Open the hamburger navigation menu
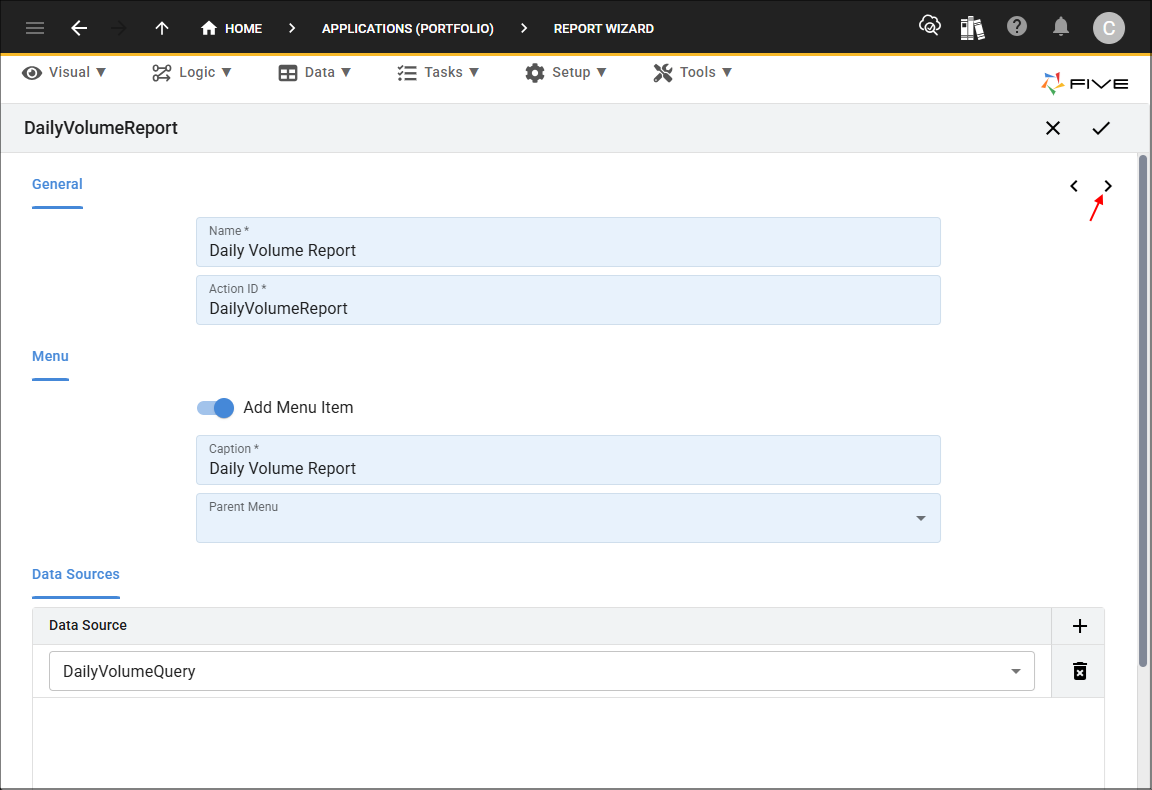1152x790 pixels. pos(35,28)
